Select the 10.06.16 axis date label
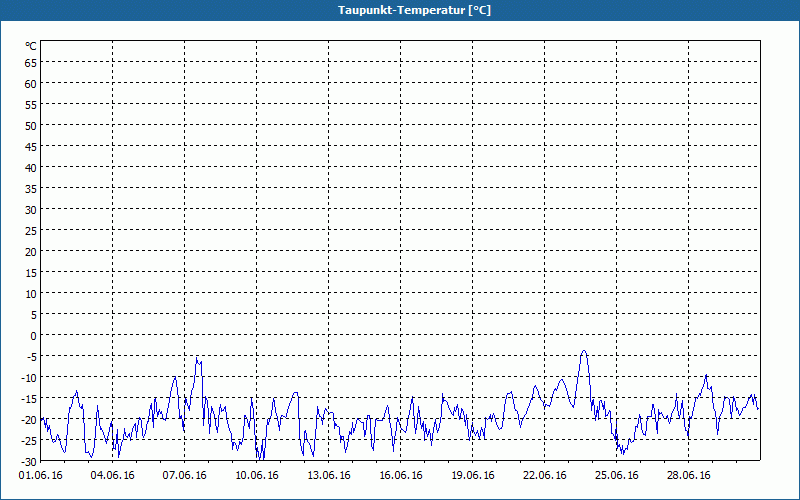The image size is (800, 500). 257,475
